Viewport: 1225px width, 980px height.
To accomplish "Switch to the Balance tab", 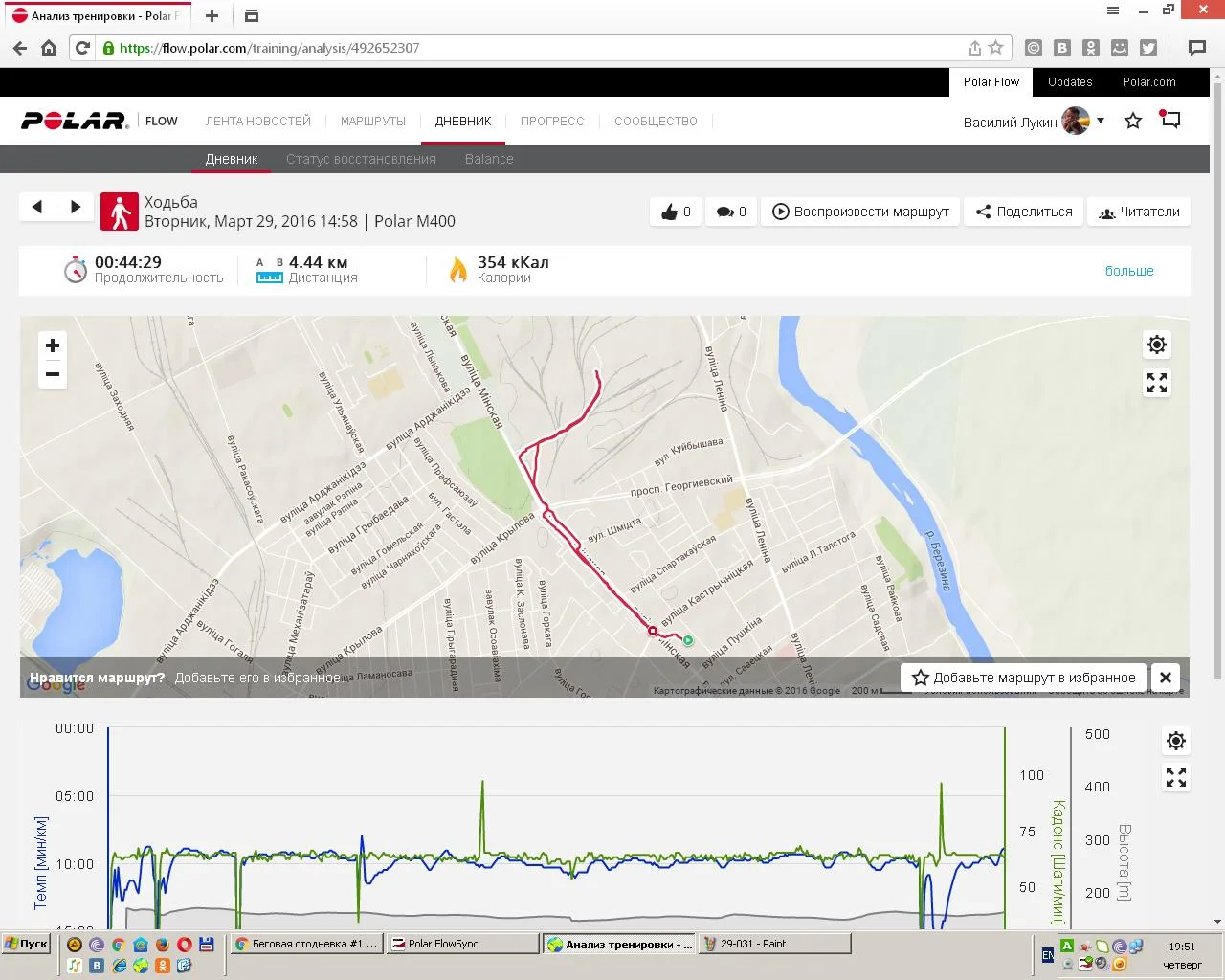I will (489, 159).
